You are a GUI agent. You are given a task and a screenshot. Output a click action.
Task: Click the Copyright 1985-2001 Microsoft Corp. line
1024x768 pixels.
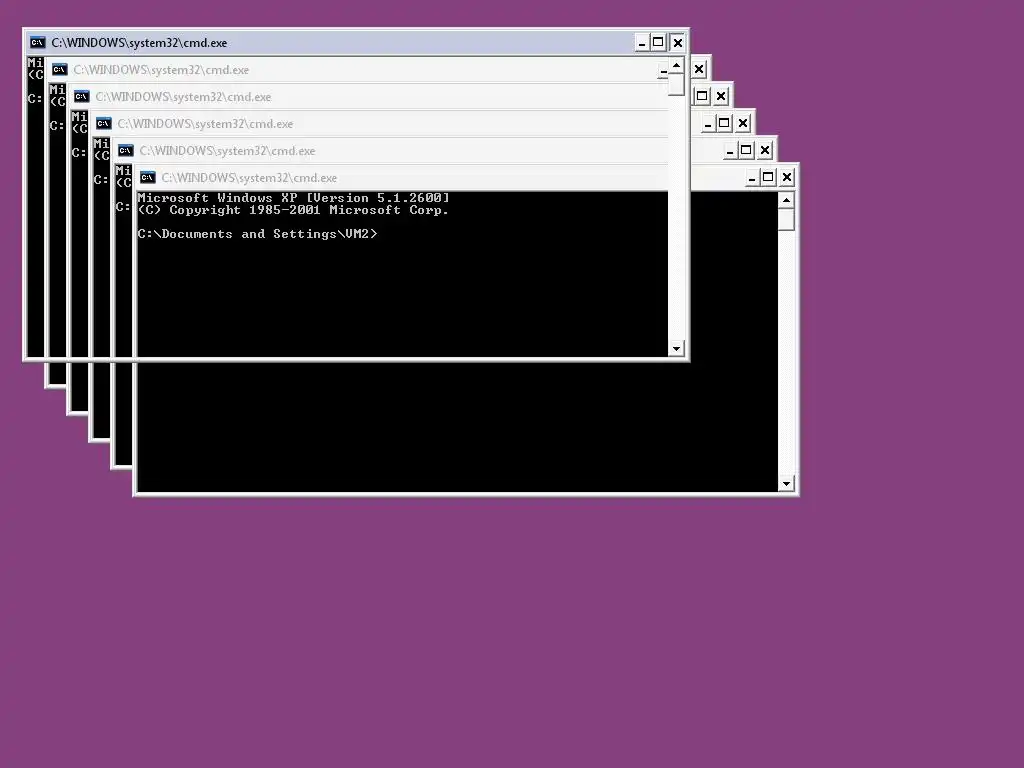point(293,210)
